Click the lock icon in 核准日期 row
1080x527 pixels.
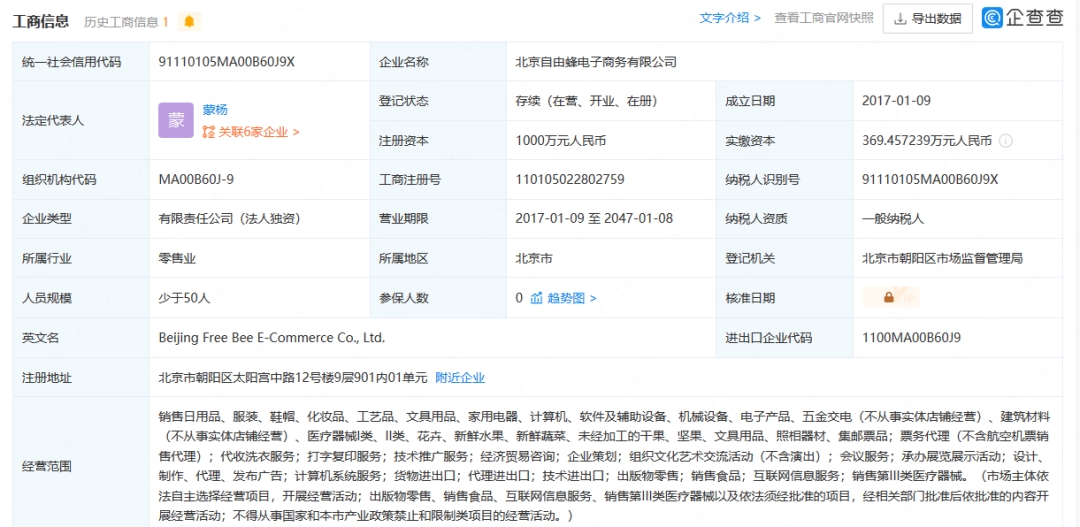coord(889,298)
